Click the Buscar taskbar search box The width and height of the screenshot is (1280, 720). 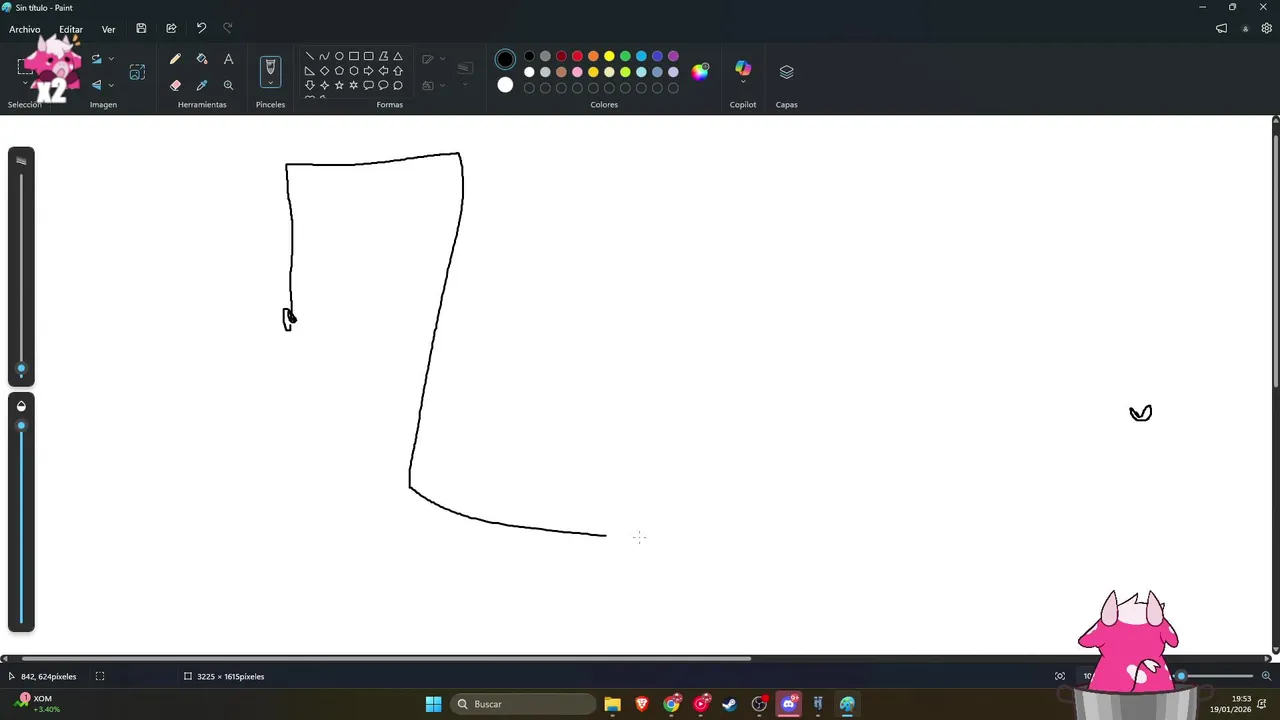pos(523,704)
